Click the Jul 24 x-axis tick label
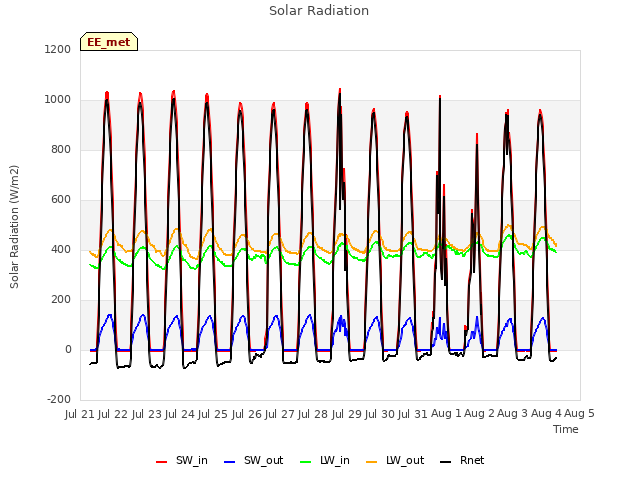The width and height of the screenshot is (640, 480). tap(180, 414)
